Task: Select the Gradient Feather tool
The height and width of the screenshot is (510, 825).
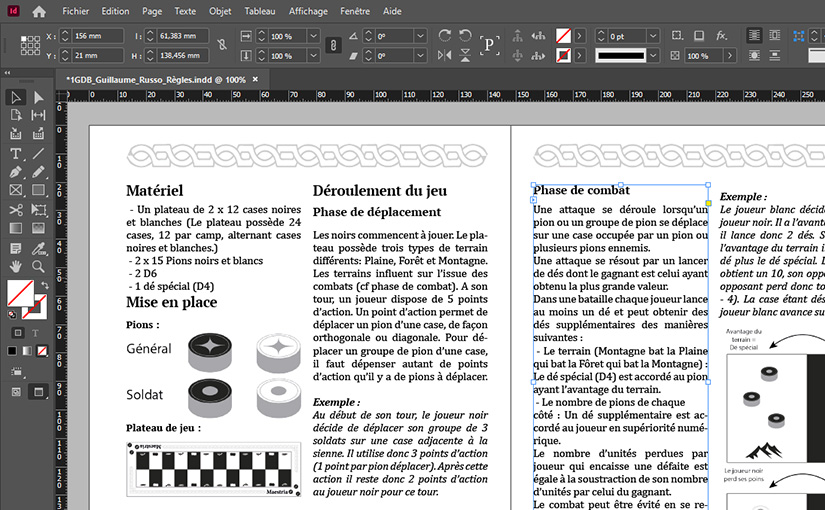Action: [x=38, y=228]
